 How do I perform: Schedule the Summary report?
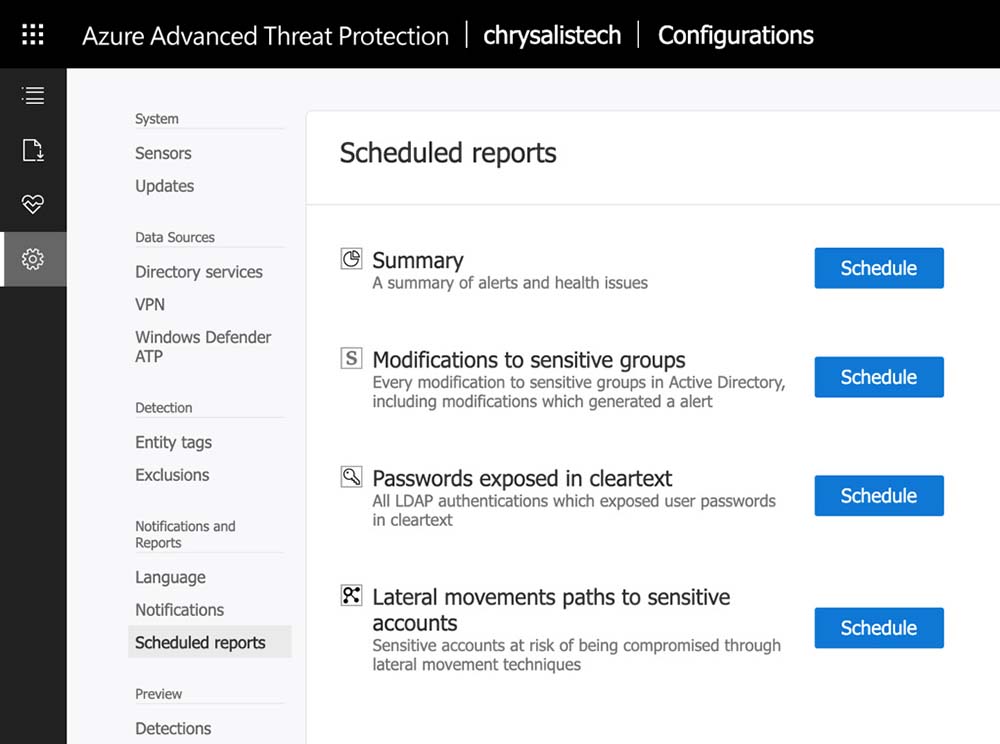878,268
